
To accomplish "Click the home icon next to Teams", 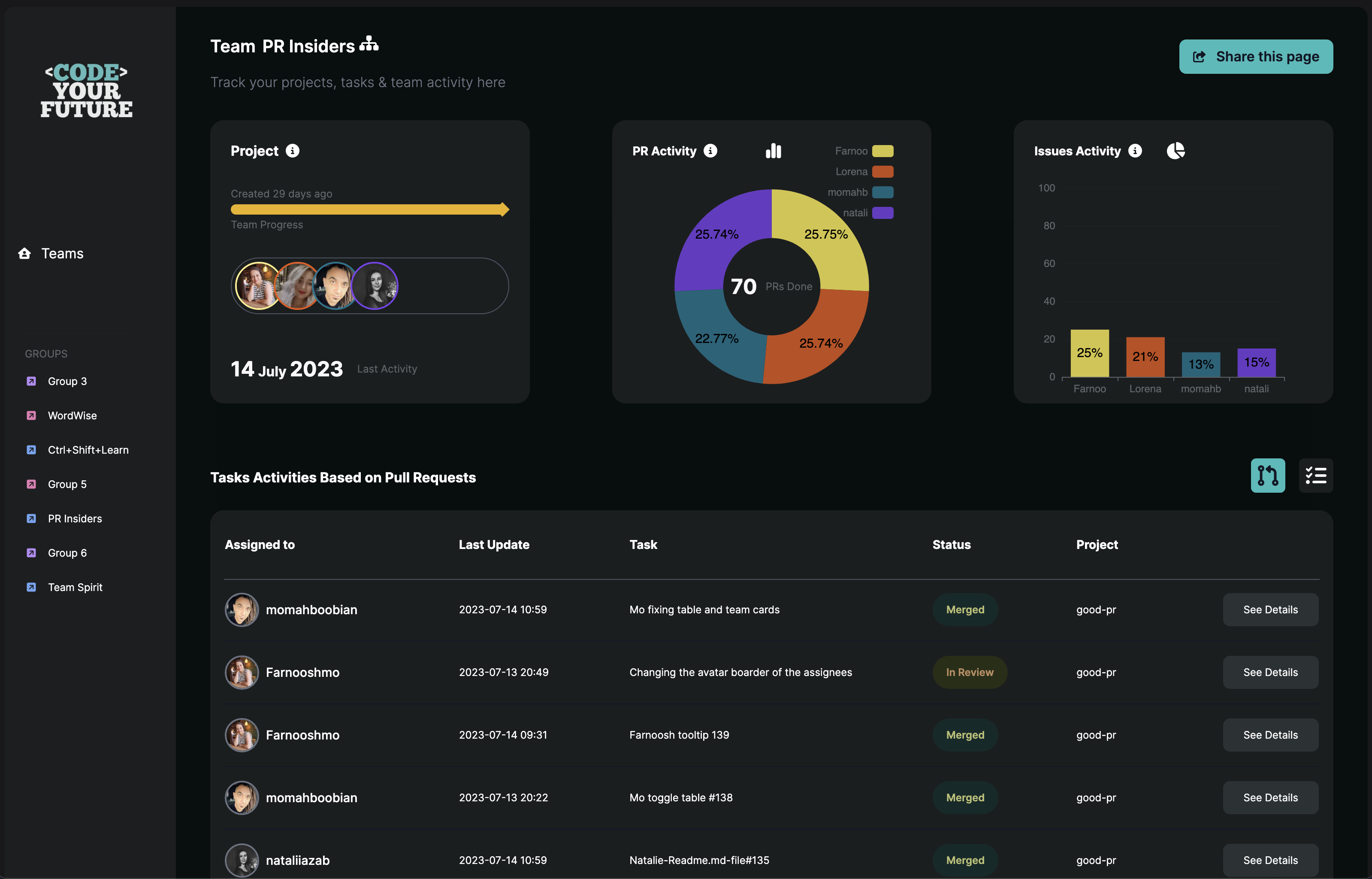I will pyautogui.click(x=24, y=253).
